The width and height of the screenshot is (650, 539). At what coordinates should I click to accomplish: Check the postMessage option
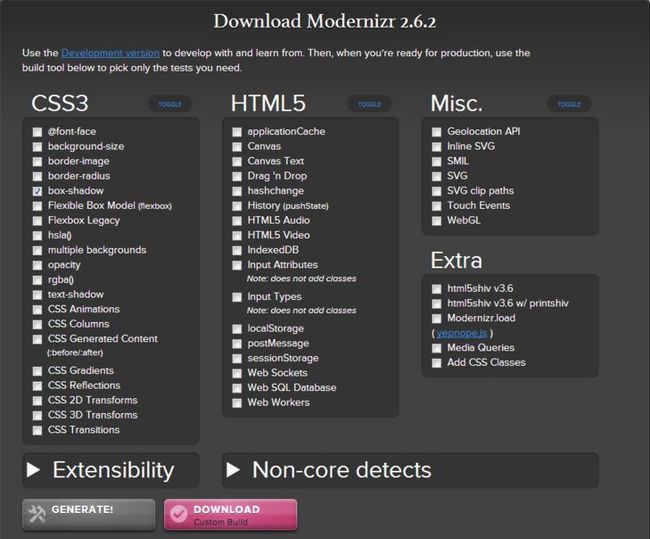237,344
